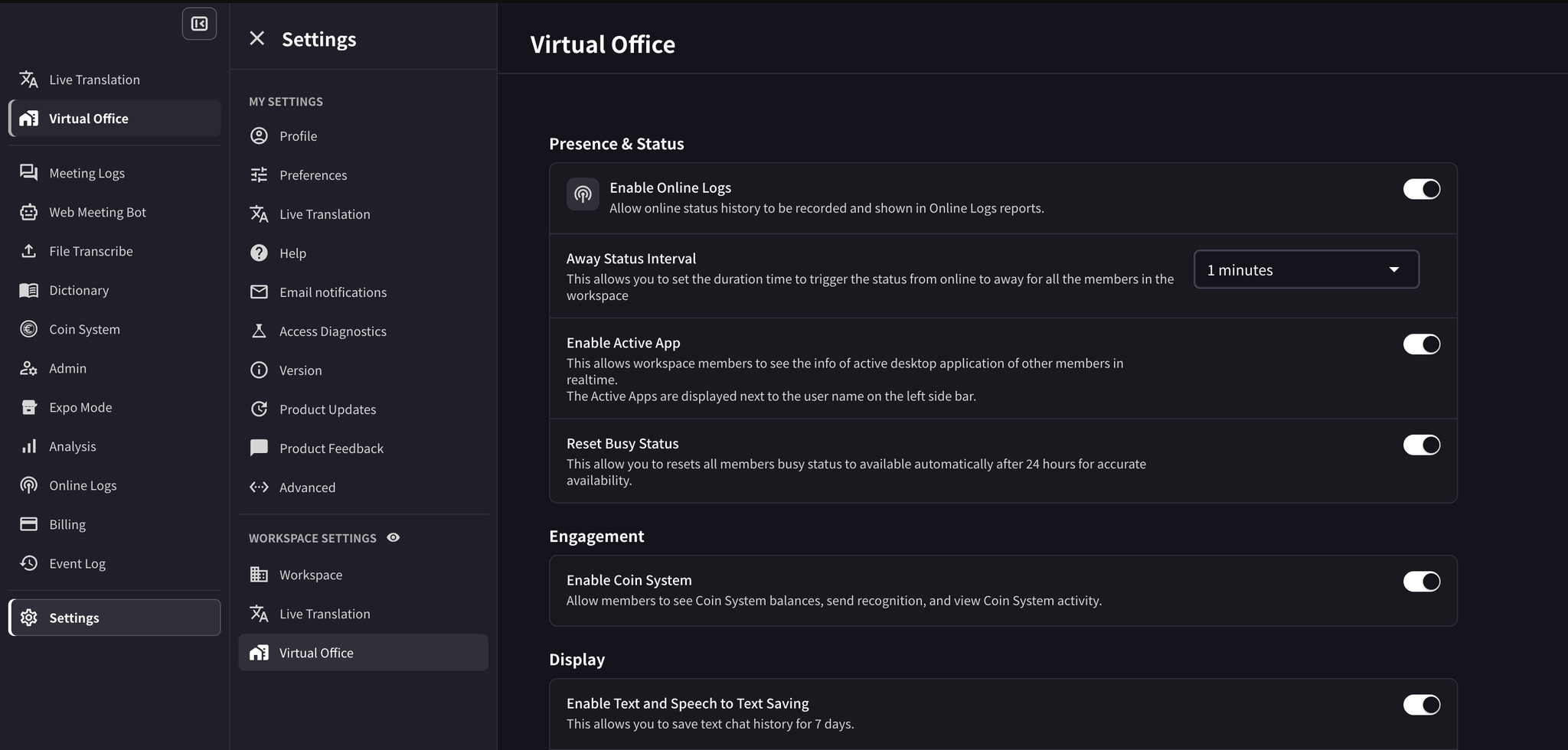The height and width of the screenshot is (750, 1568).
Task: Open the Advanced settings entry
Action: pyautogui.click(x=363, y=487)
